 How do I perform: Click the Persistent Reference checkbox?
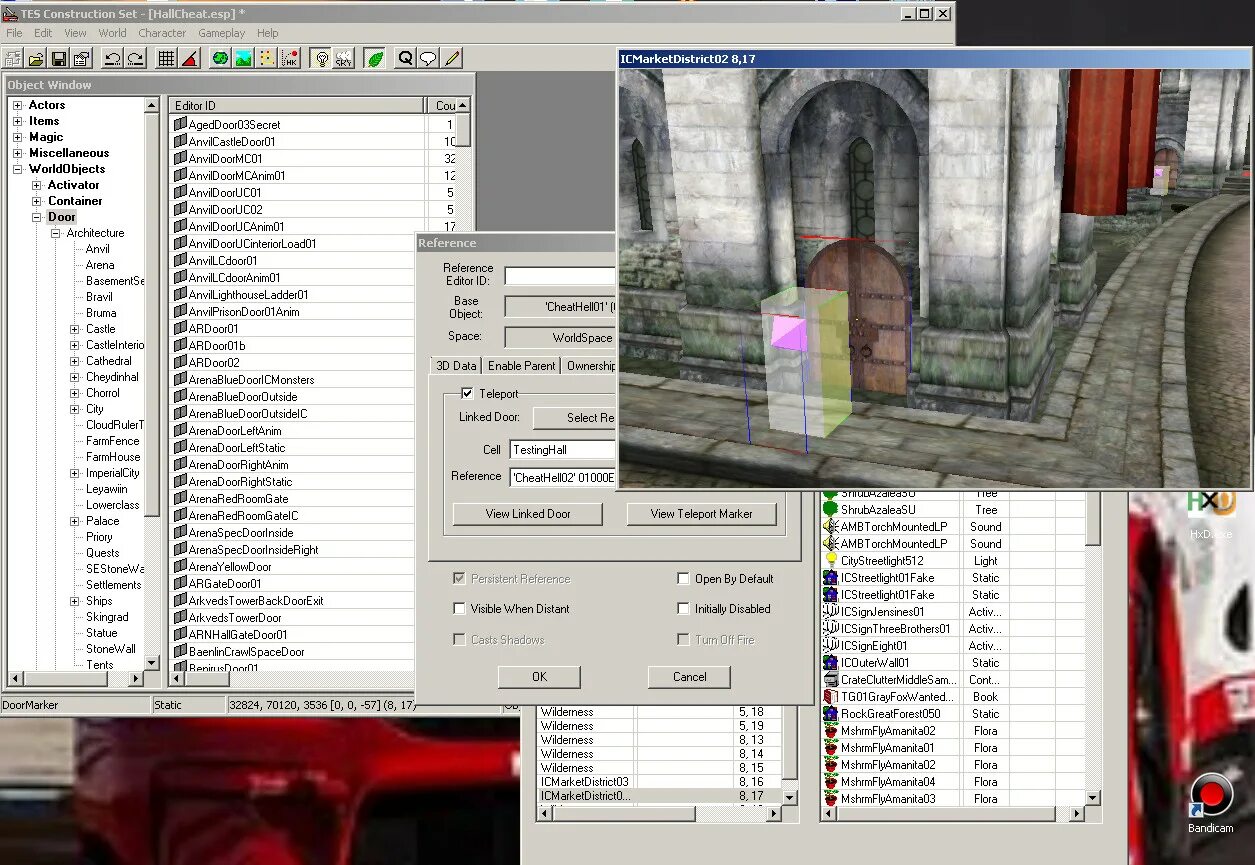point(459,579)
